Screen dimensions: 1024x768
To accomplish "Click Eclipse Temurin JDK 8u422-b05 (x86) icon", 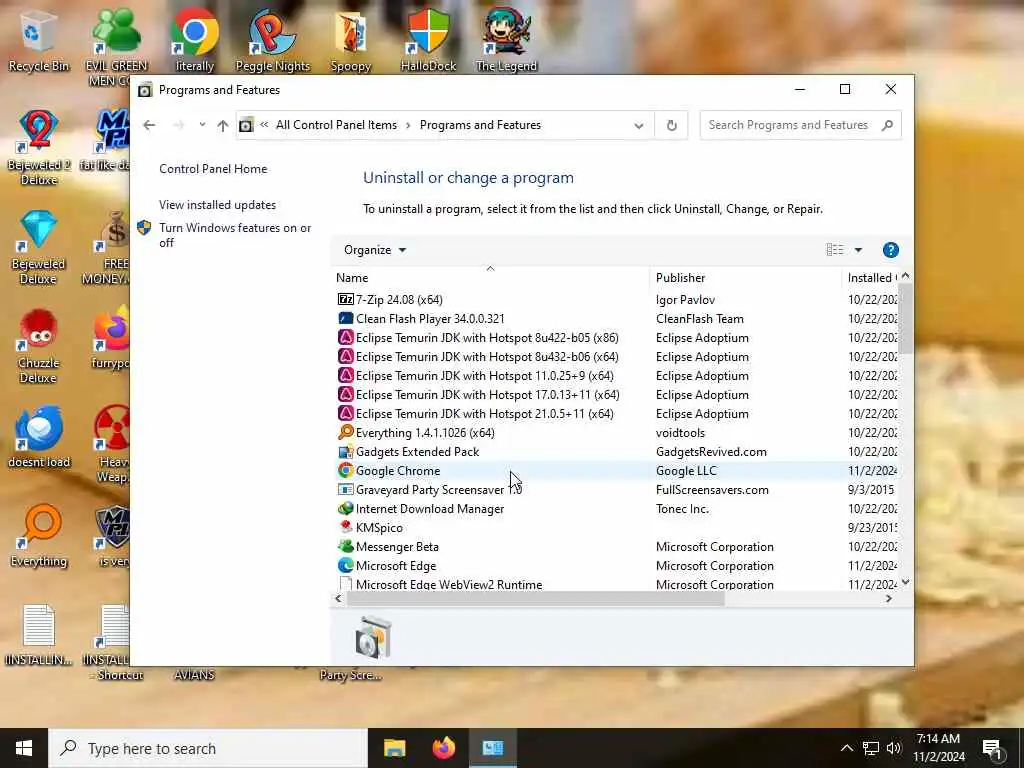I will (x=345, y=337).
